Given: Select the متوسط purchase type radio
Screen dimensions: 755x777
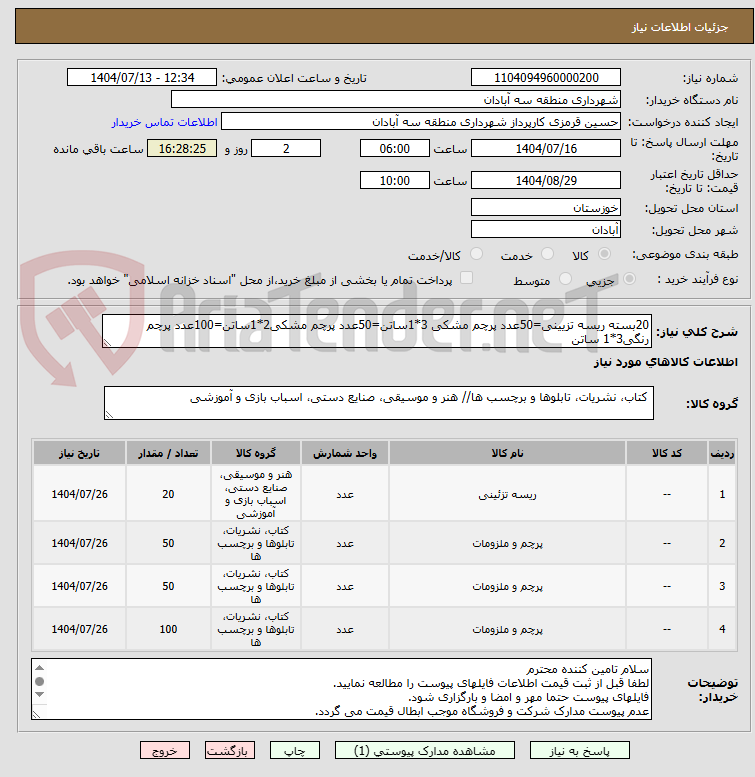Looking at the screenshot, I should click(x=565, y=279).
